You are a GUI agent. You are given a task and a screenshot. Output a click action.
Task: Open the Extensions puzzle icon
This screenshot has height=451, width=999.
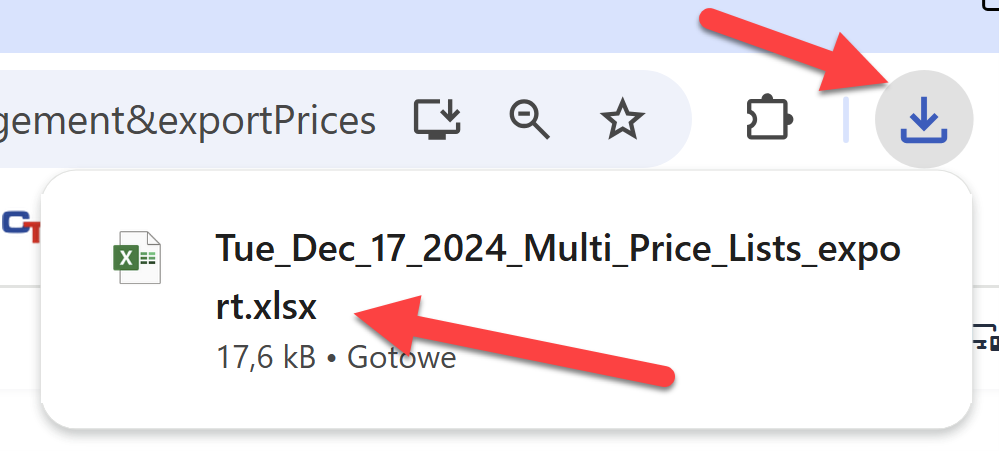[x=772, y=120]
